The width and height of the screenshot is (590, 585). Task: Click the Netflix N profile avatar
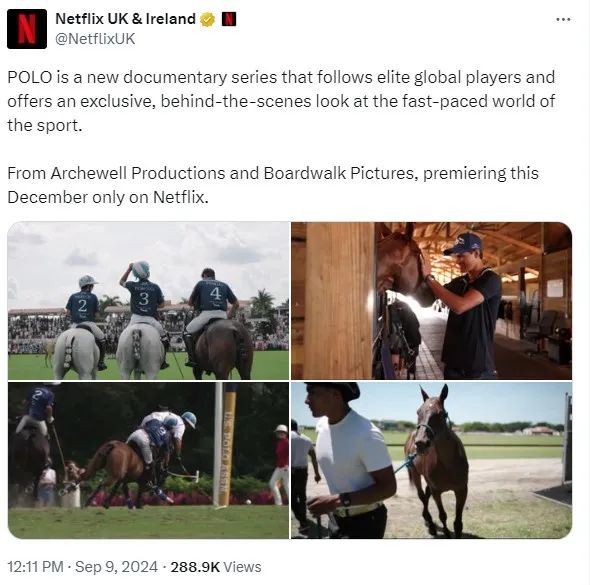tap(27, 29)
